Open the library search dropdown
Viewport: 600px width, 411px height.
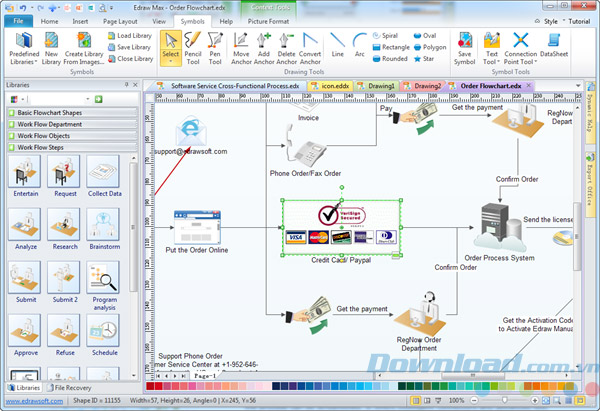pos(88,99)
